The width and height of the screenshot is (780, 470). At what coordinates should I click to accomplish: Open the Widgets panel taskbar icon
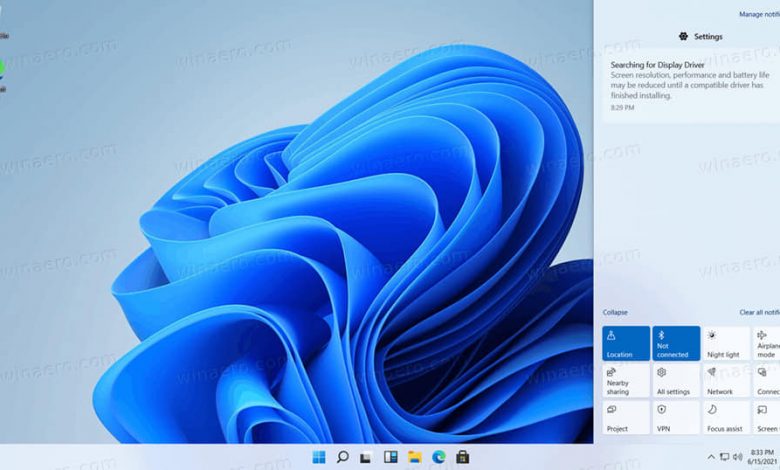coord(390,457)
